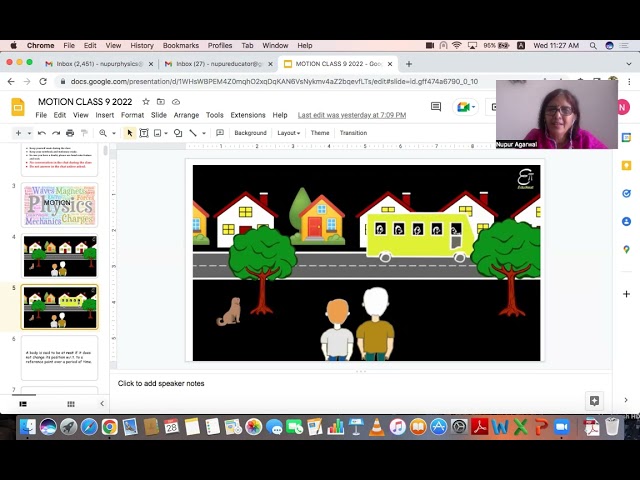The image size is (640, 480).
Task: Open Finder from the Dock
Action: [x=27, y=427]
